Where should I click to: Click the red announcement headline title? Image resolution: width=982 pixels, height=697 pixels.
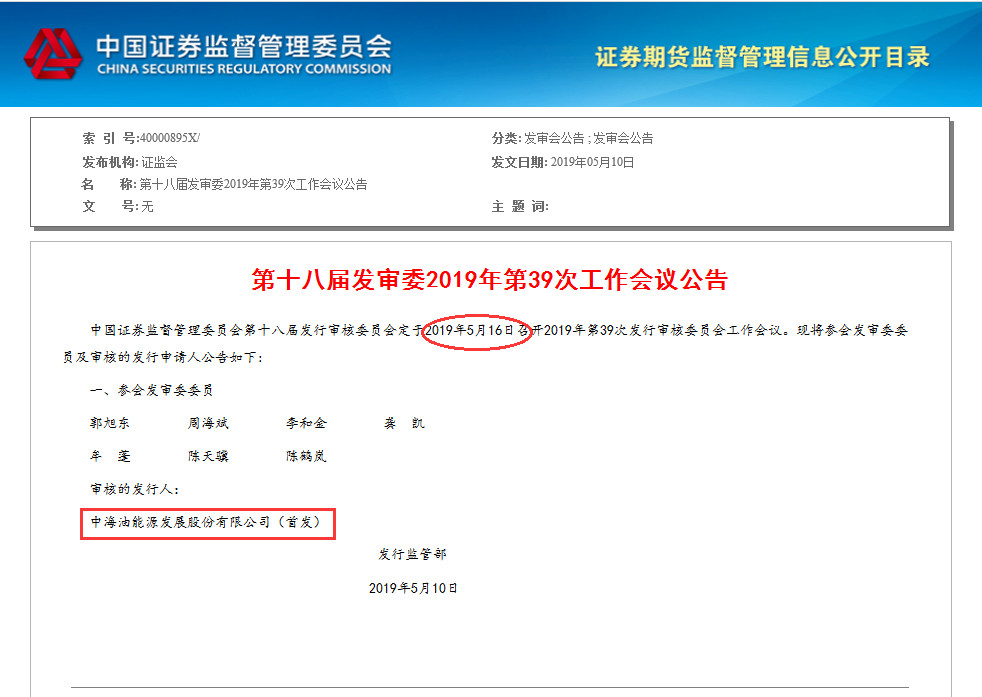490,279
